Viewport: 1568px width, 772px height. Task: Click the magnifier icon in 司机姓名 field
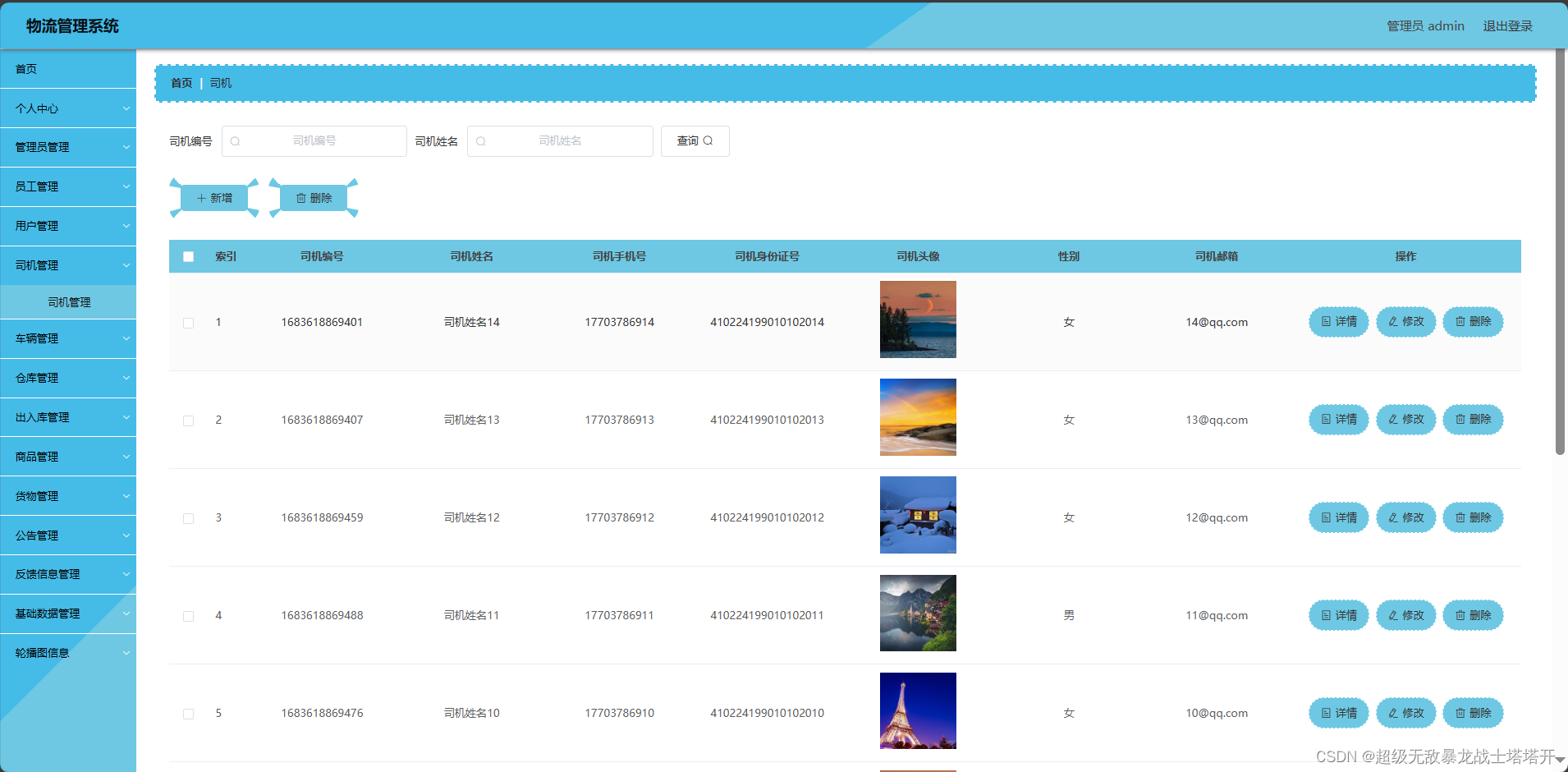tap(481, 141)
